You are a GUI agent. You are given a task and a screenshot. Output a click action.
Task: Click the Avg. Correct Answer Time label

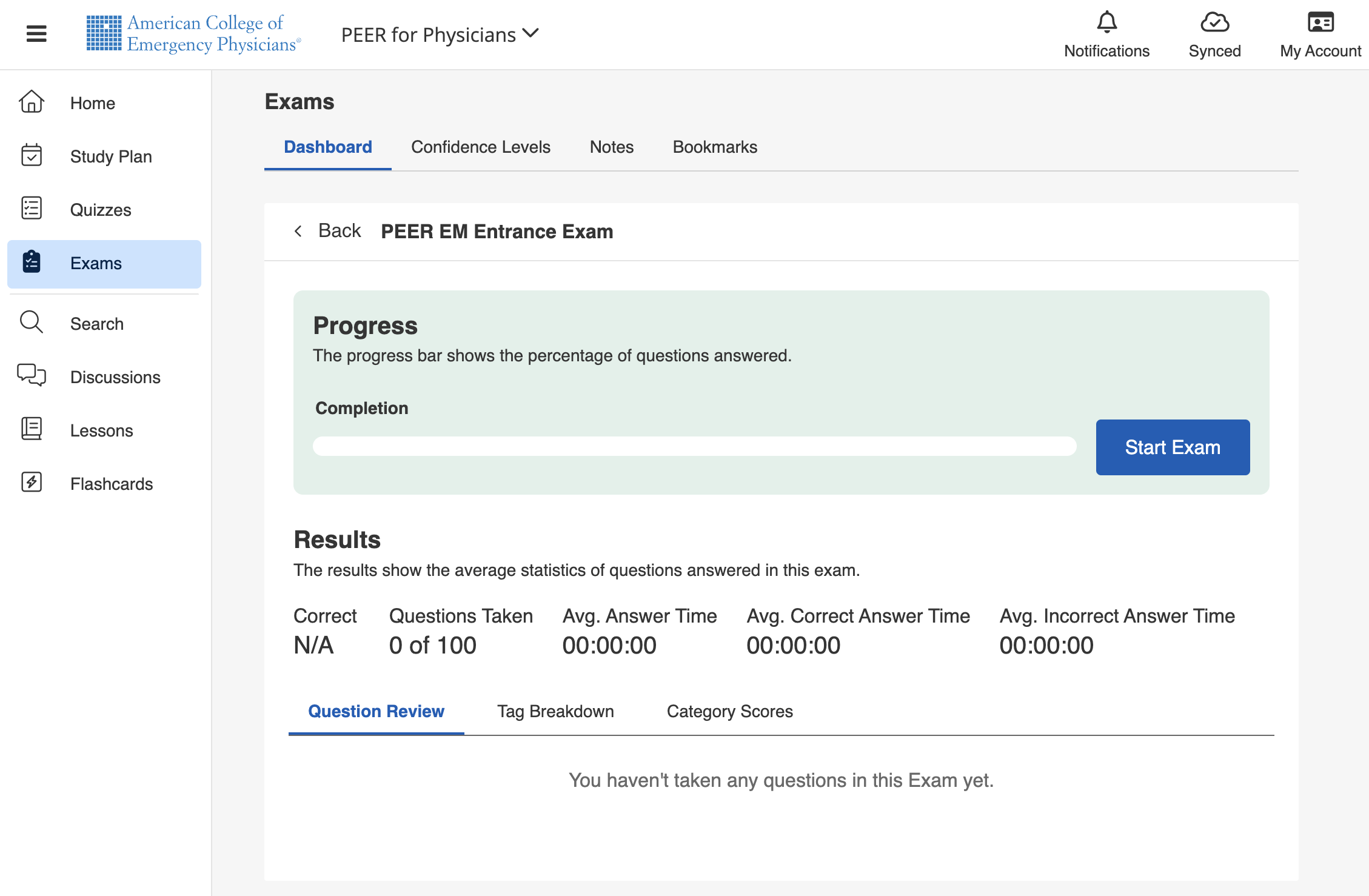[x=859, y=616]
